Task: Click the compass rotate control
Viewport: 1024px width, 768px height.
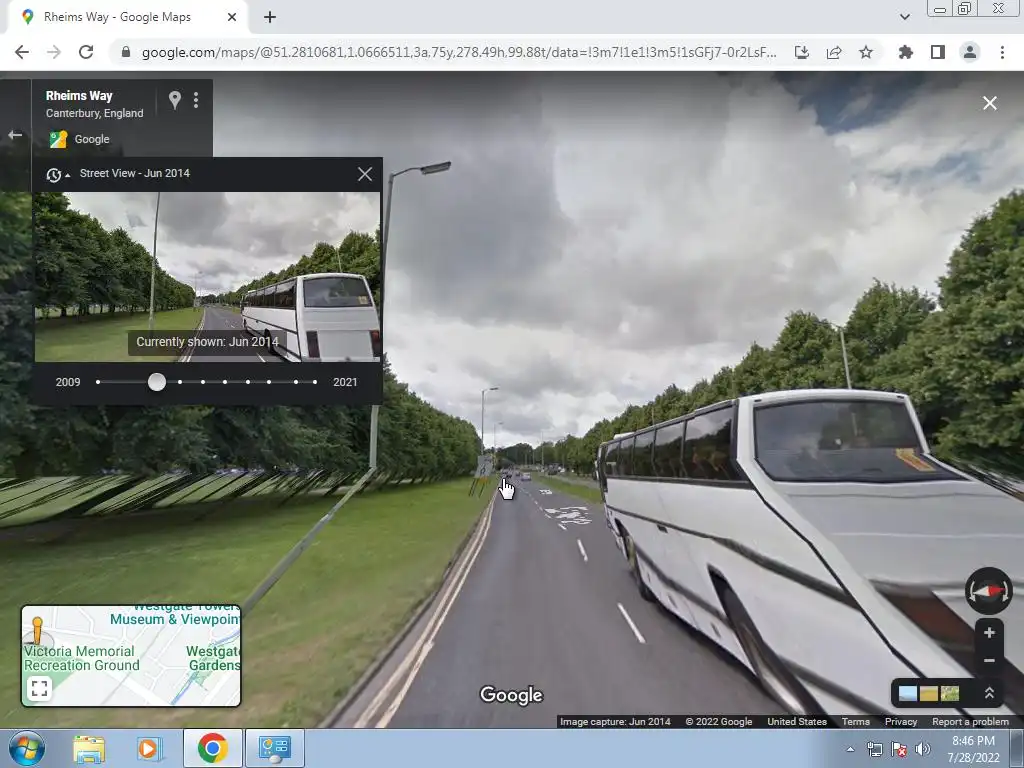Action: 989,591
